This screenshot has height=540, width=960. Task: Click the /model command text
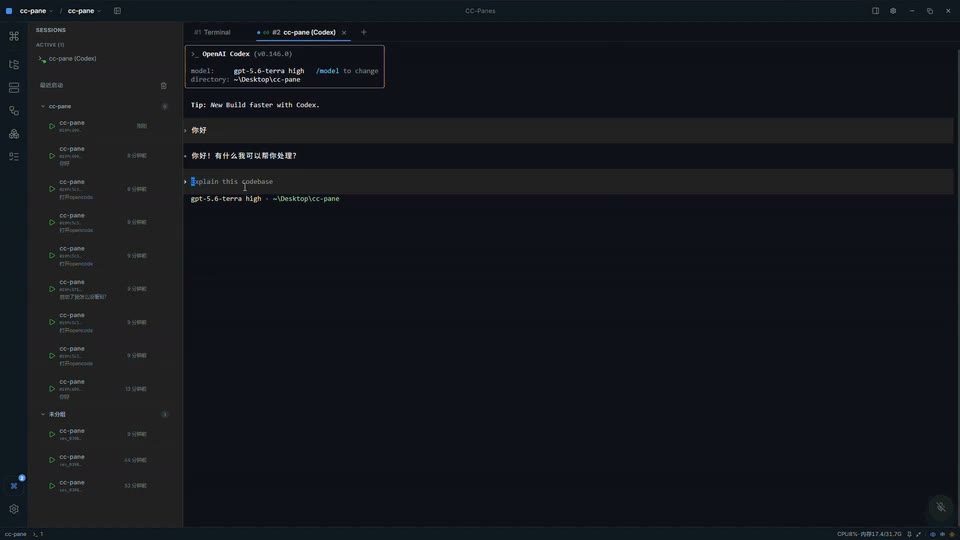(328, 71)
